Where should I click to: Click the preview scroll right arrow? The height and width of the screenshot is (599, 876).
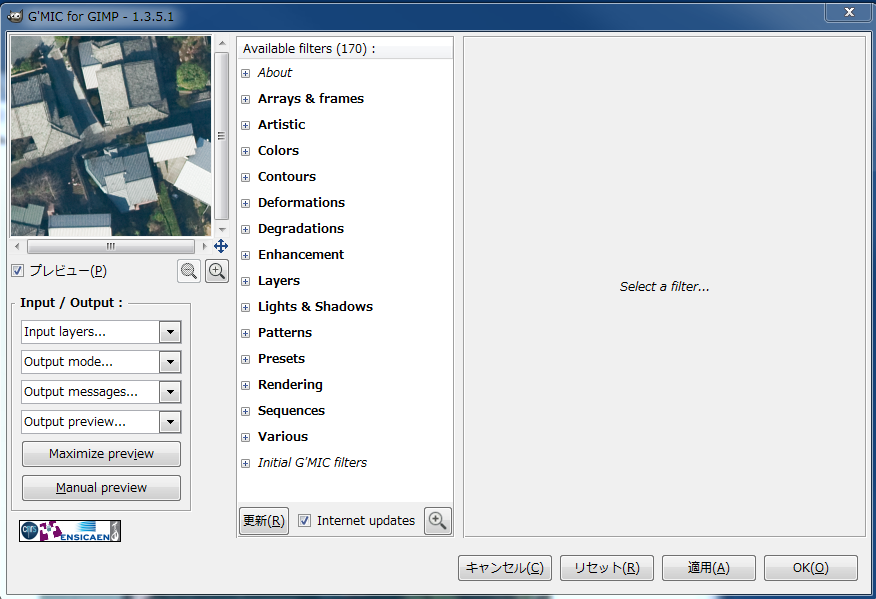[204, 246]
